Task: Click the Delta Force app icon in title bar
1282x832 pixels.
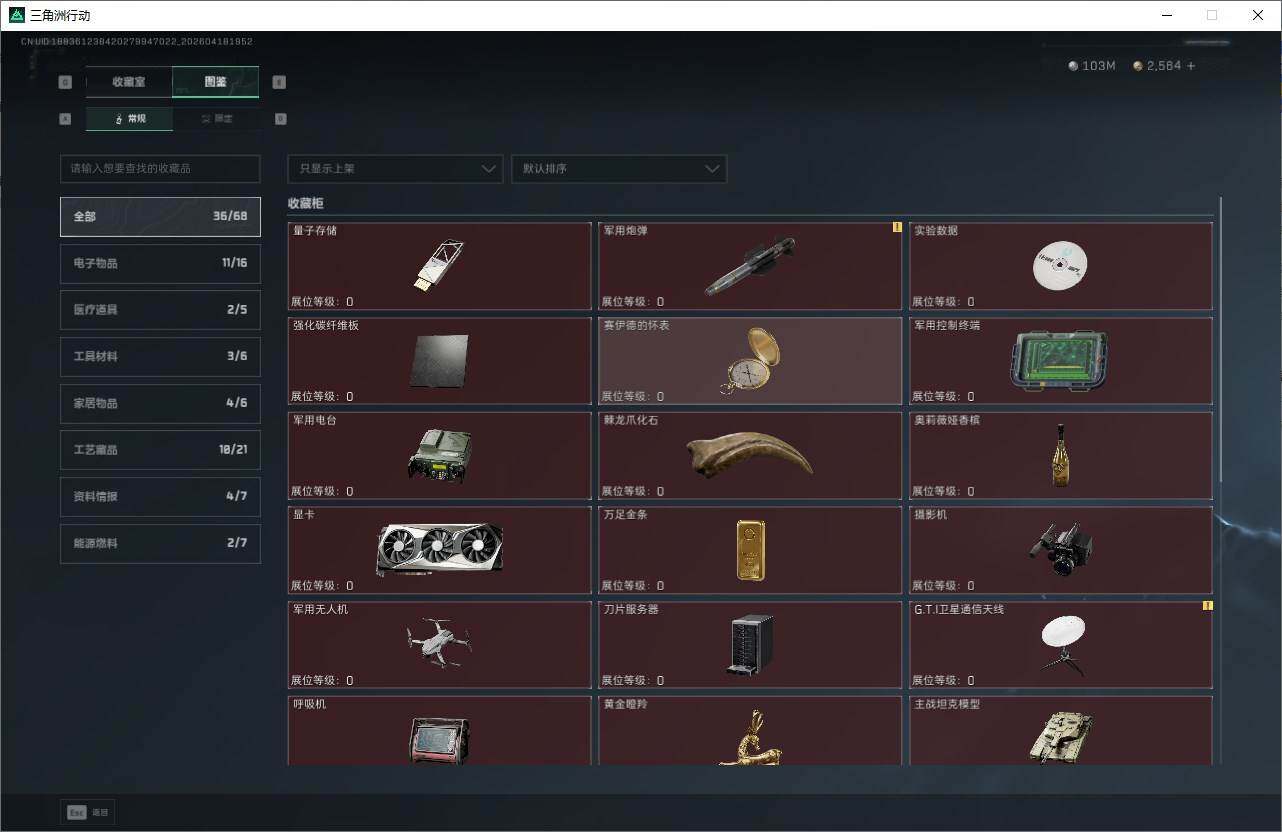Action: (16, 15)
